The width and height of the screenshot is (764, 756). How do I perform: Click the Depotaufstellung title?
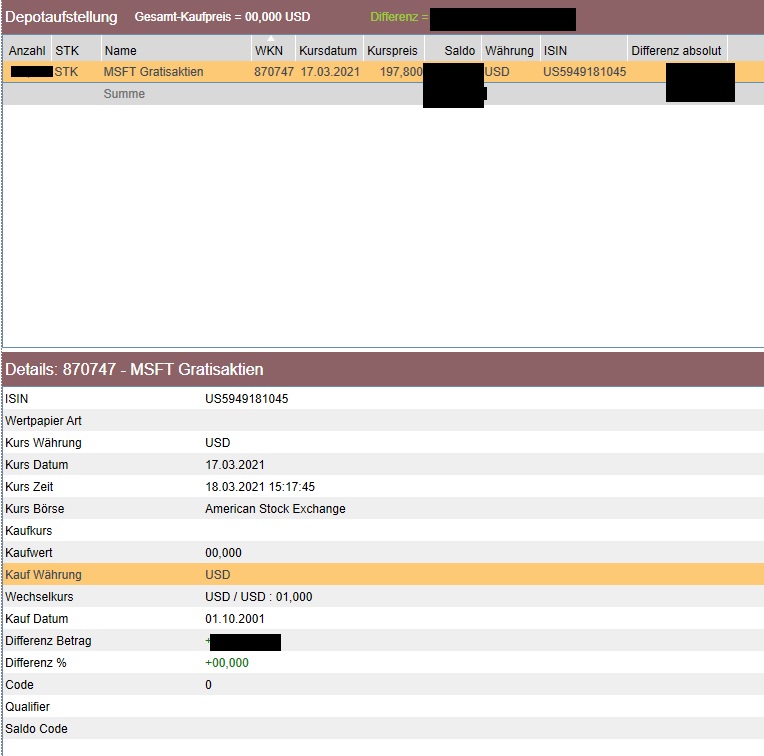pos(61,17)
